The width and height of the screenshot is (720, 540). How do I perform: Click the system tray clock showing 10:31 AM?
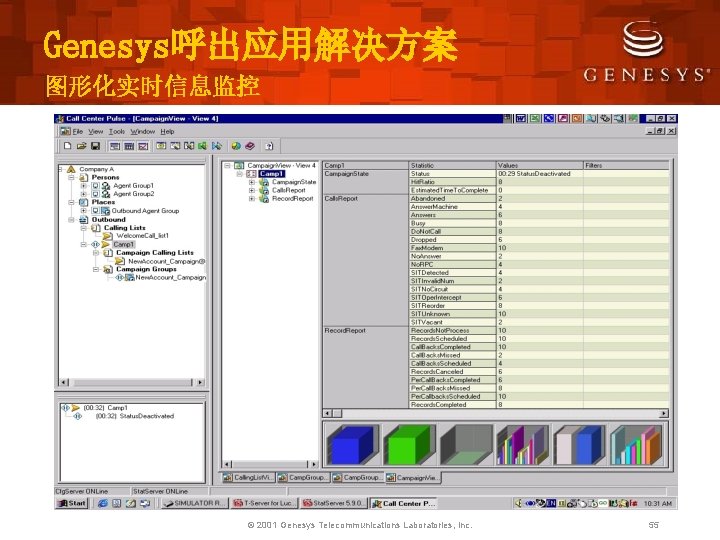pos(657,504)
